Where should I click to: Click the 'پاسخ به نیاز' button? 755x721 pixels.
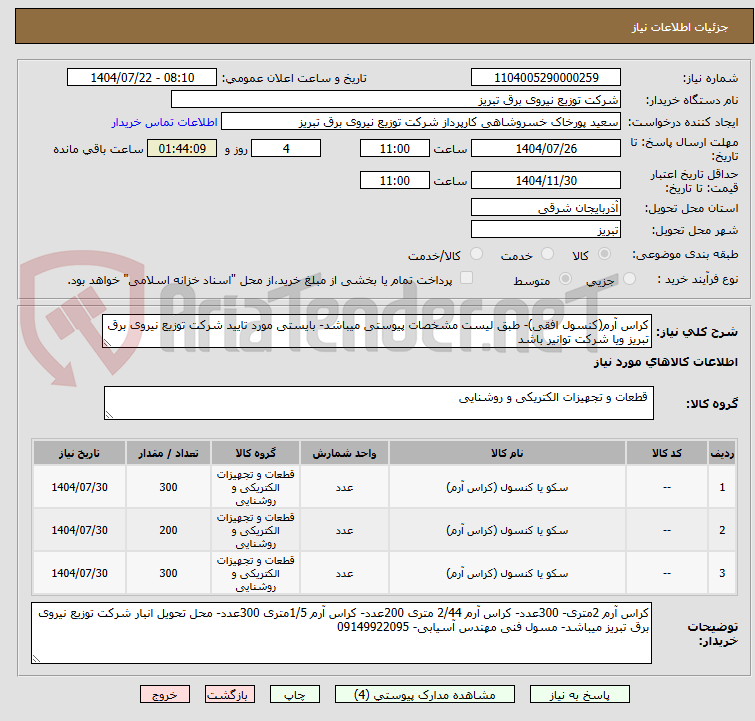tap(579, 694)
